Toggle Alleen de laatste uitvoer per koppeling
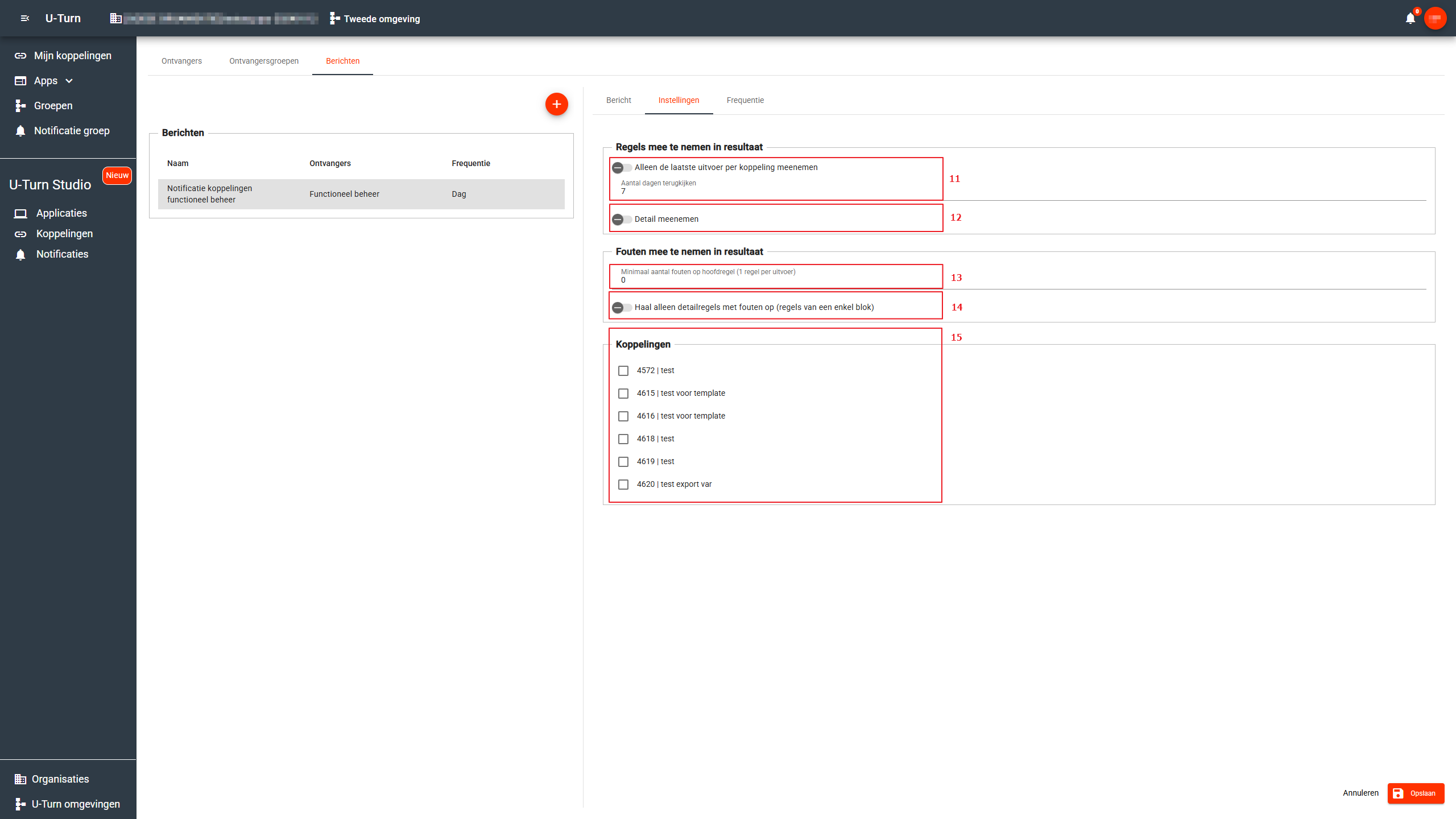 [x=622, y=168]
